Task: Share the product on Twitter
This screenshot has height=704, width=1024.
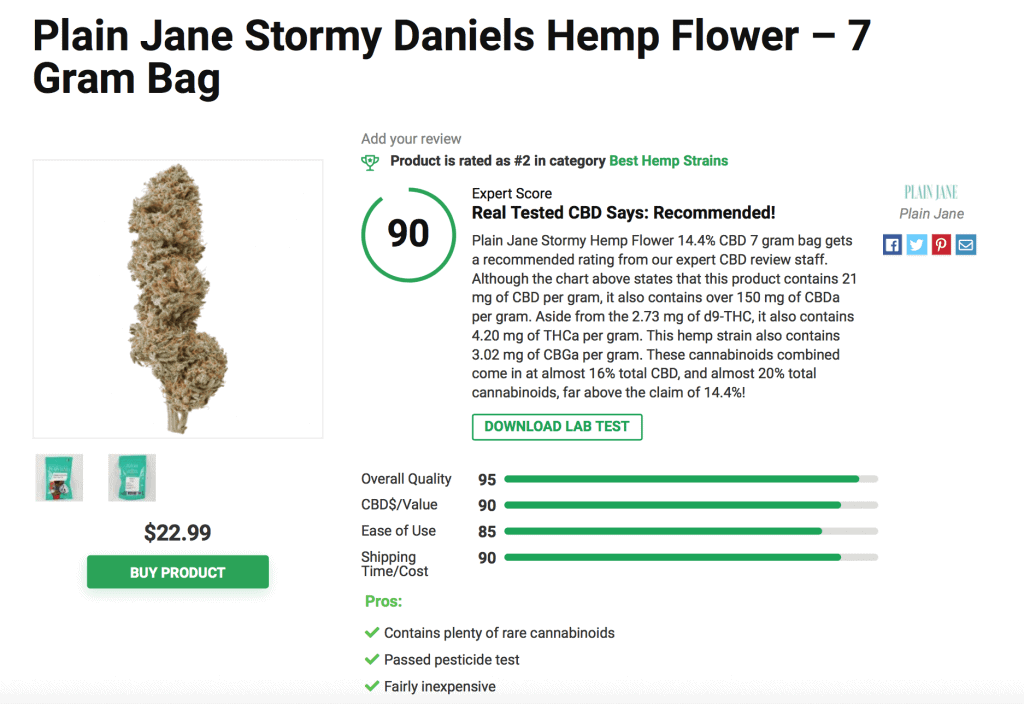Action: (917, 245)
